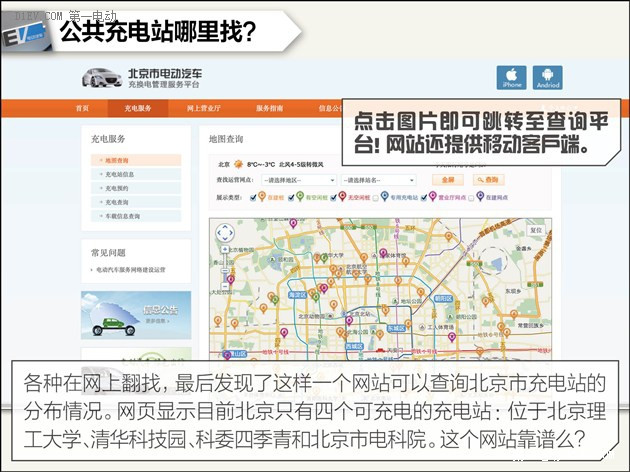Enable the 在建网点 checkbox
Image resolution: width=630 pixels, height=472 pixels.
(471, 198)
